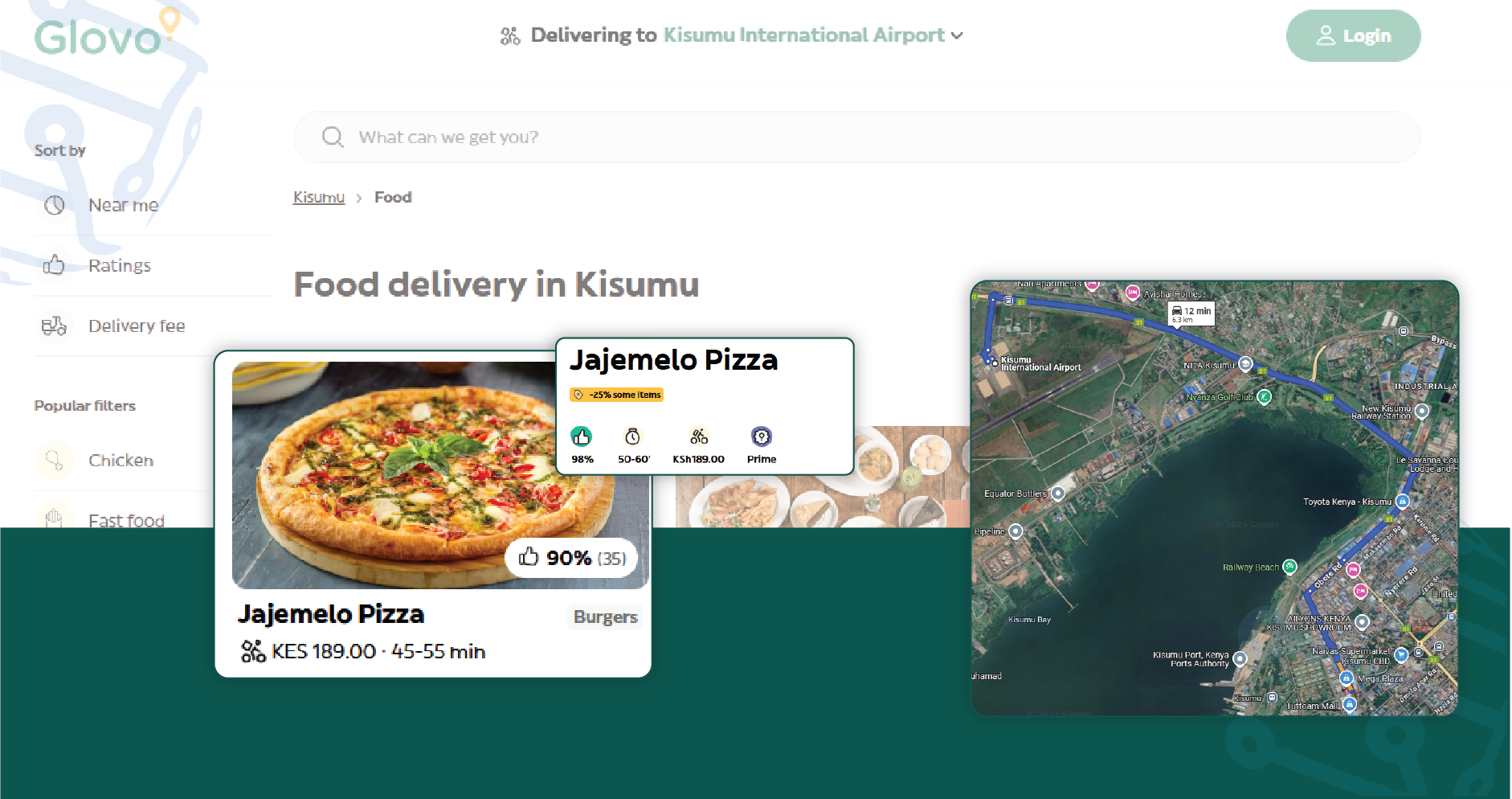
Task: Click the Equator Bottlers map pin
Action: tap(1059, 494)
